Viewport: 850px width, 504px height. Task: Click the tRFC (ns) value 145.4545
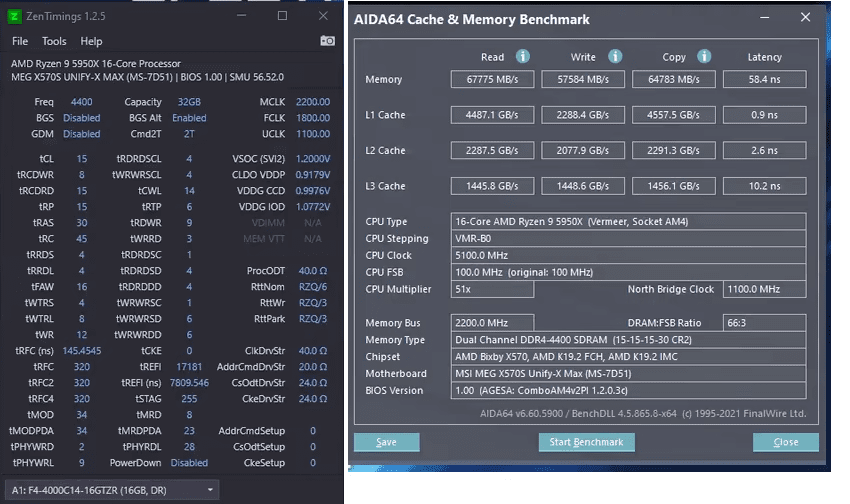click(81, 351)
